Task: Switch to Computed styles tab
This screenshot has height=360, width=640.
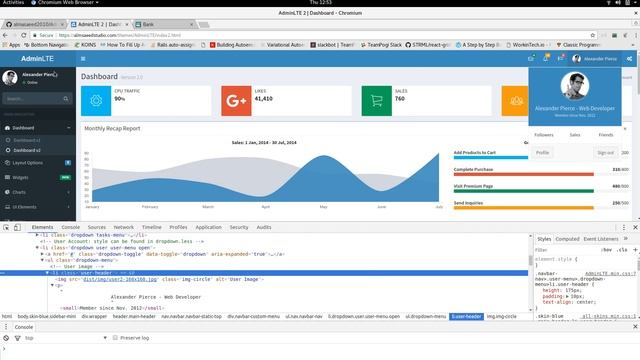Action: point(567,239)
